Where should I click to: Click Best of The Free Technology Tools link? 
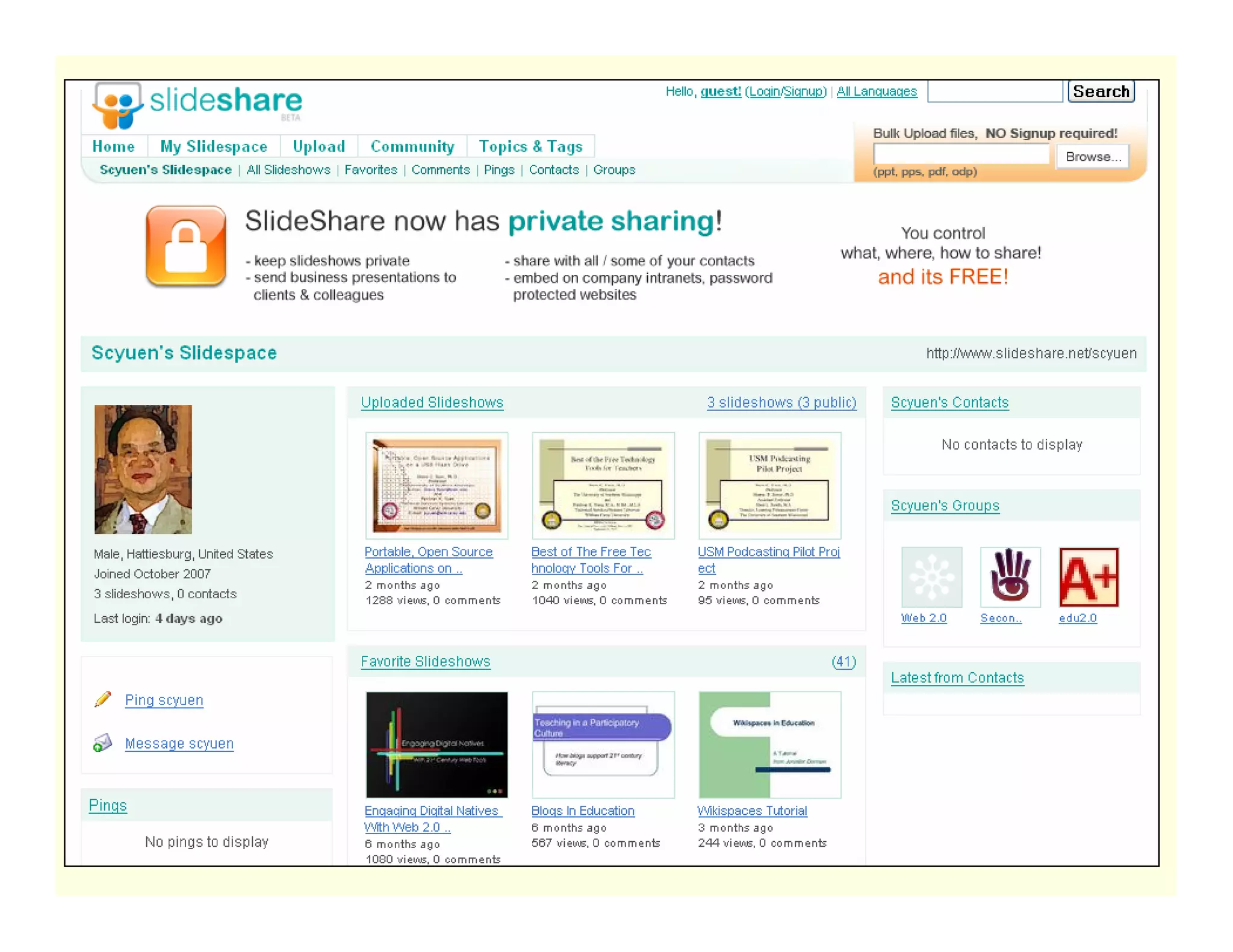591,560
